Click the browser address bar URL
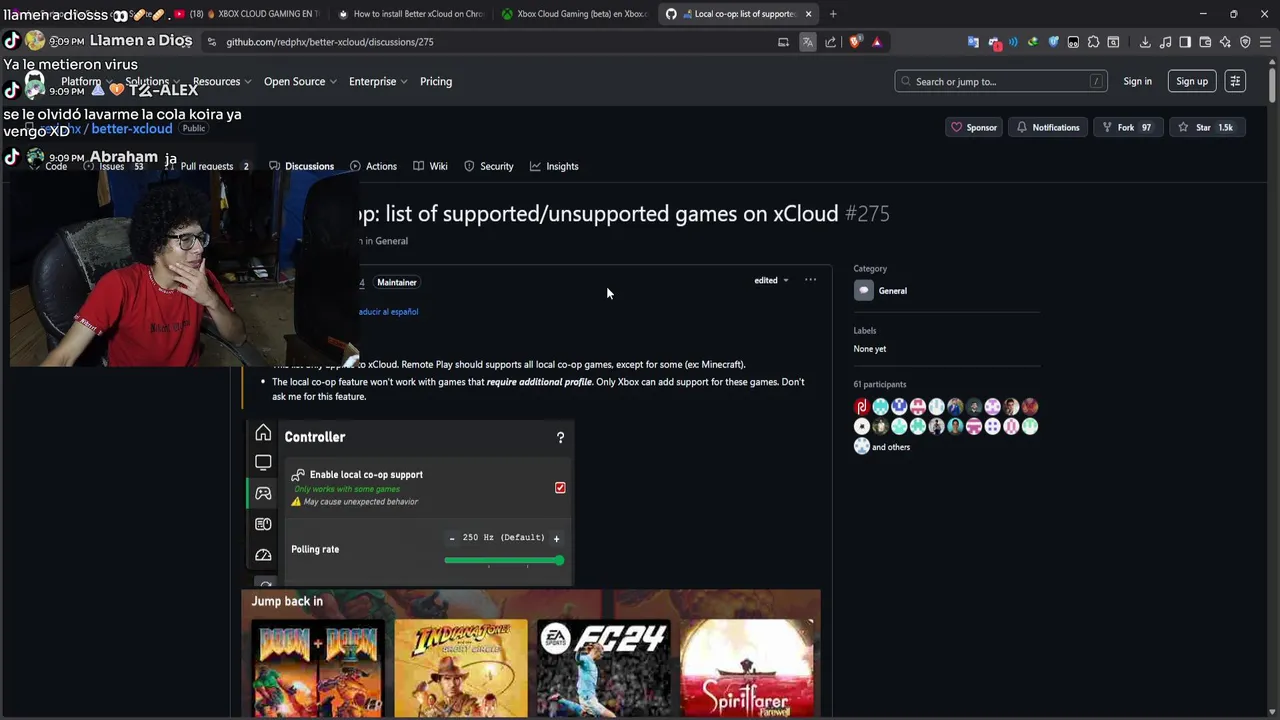This screenshot has height=720, width=1280. click(x=330, y=42)
